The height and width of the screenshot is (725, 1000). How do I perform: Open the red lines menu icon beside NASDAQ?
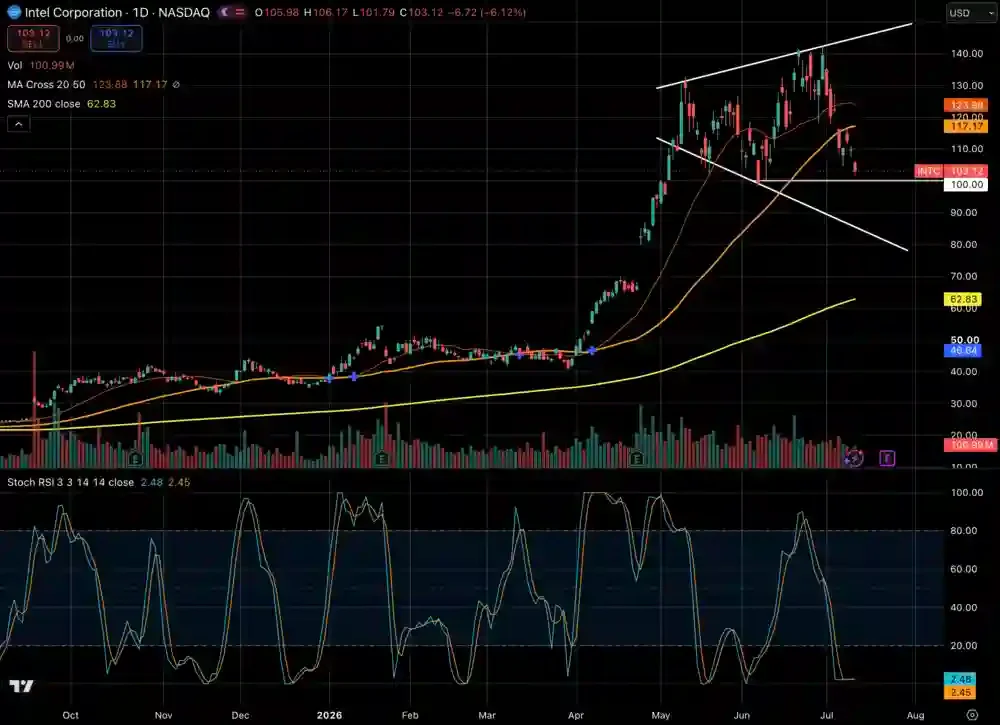[x=240, y=12]
